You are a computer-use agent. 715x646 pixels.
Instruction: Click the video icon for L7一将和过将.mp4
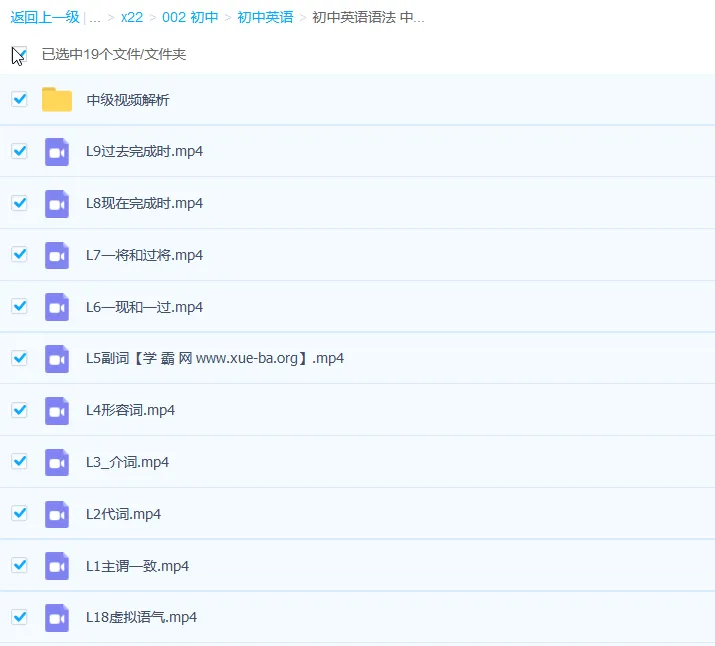57,255
